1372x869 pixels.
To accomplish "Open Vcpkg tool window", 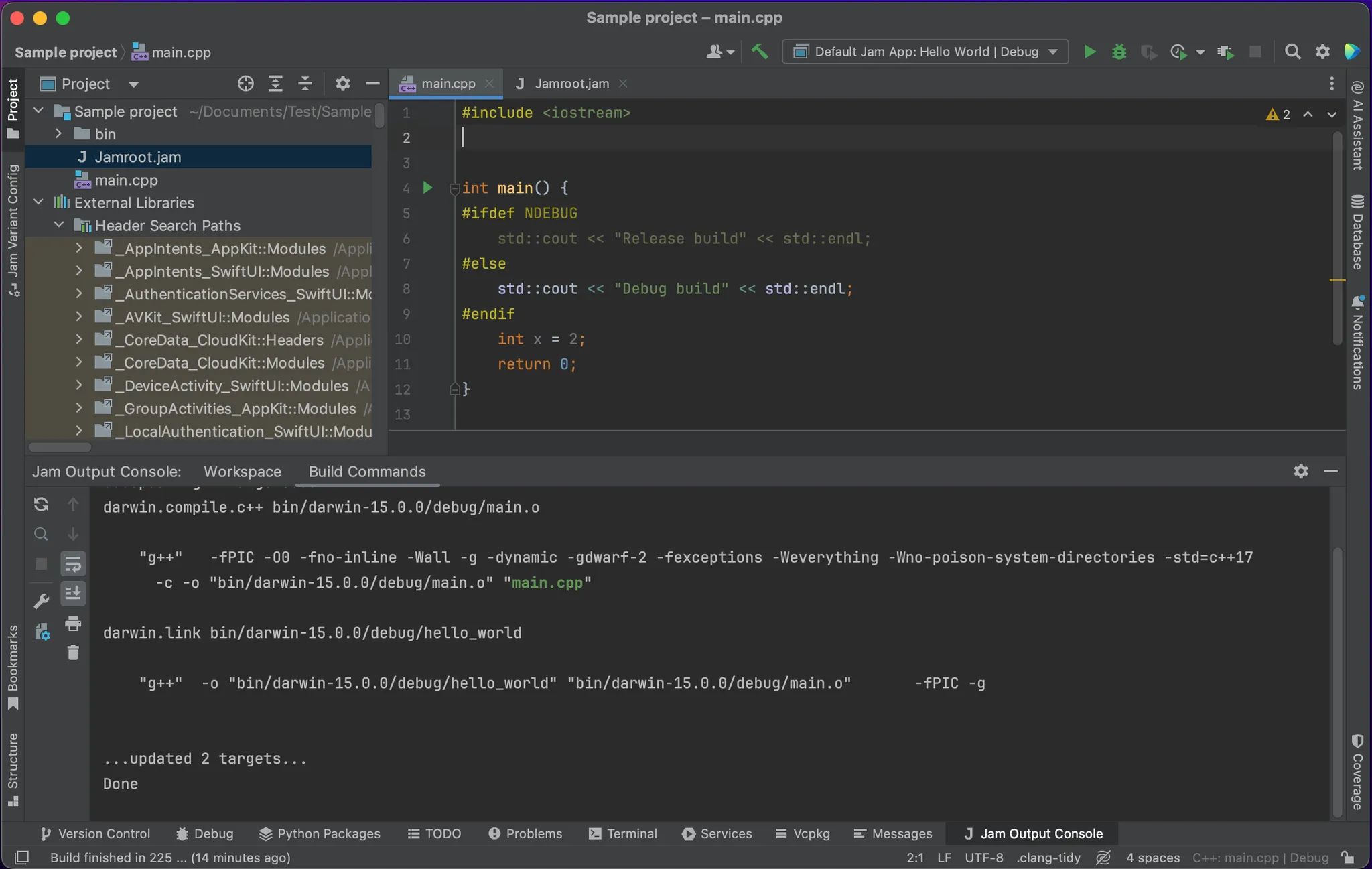I will click(803, 833).
